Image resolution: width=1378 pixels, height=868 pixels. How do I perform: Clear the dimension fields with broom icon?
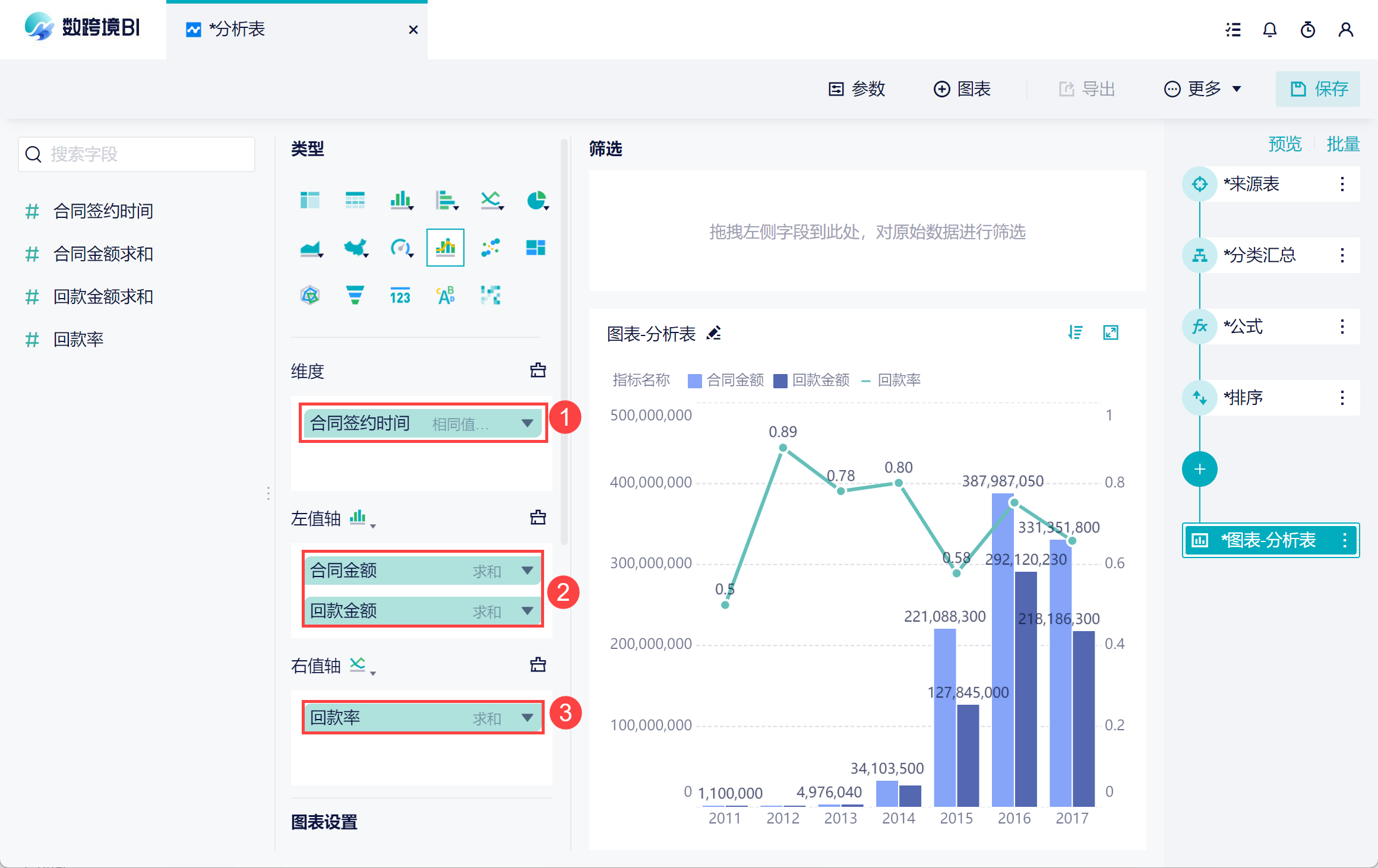pyautogui.click(x=538, y=370)
